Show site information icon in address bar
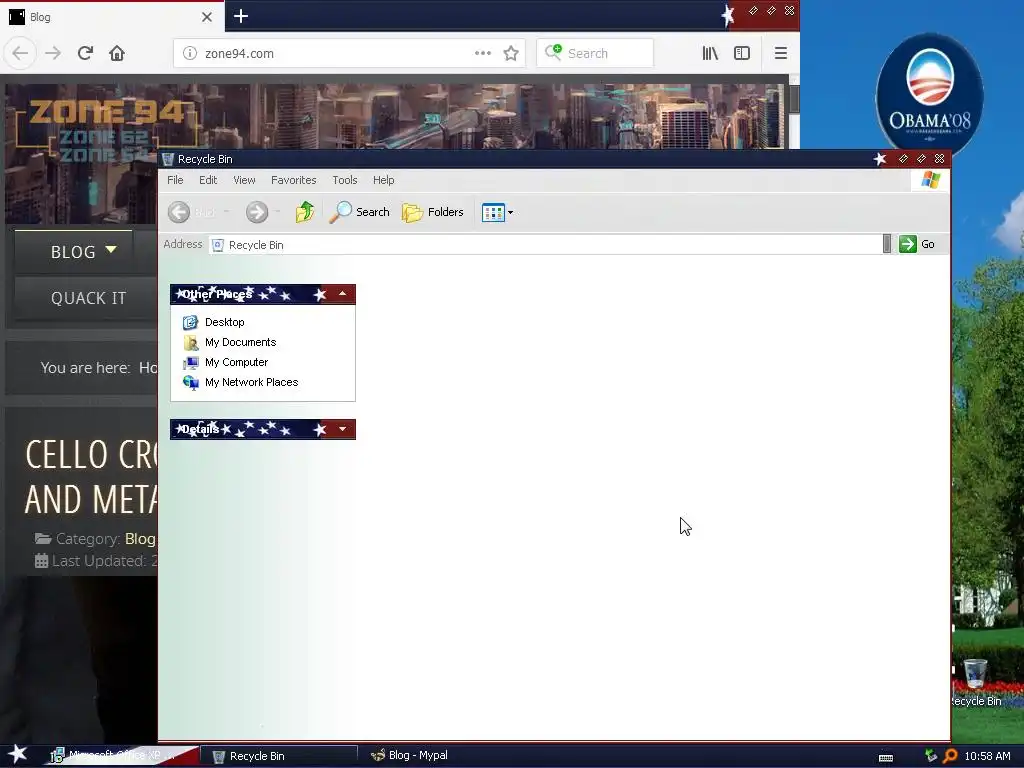1024x768 pixels. pyautogui.click(x=189, y=53)
